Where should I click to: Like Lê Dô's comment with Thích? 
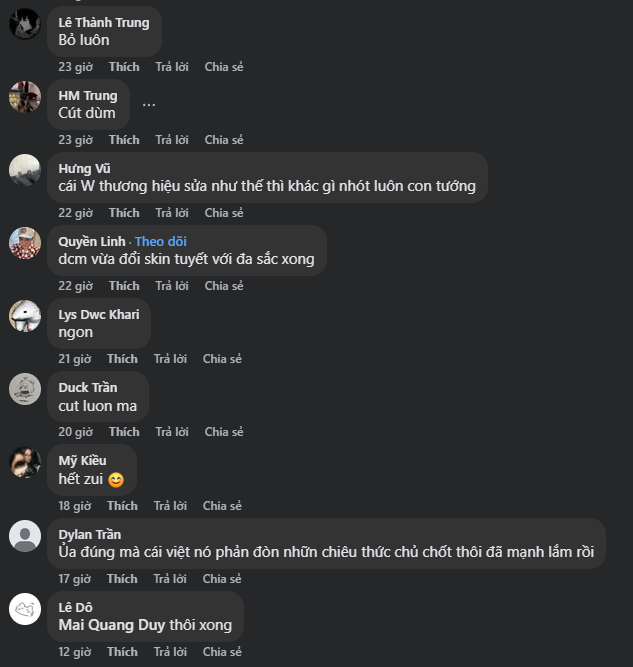tap(124, 652)
